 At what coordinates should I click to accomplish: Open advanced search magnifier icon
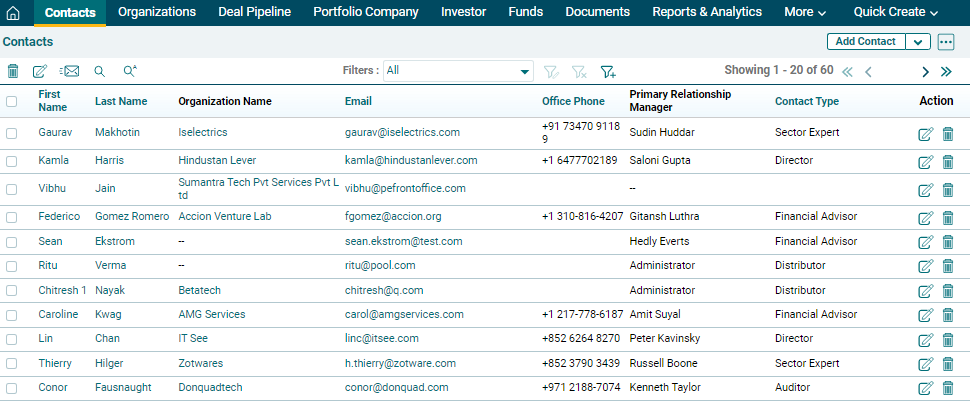pos(129,71)
